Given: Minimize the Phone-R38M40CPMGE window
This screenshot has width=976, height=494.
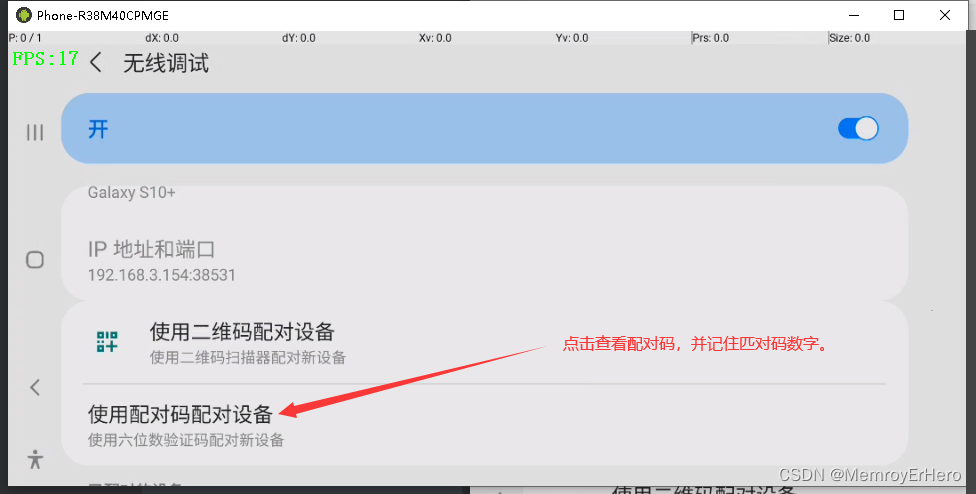Looking at the screenshot, I should tap(853, 15).
